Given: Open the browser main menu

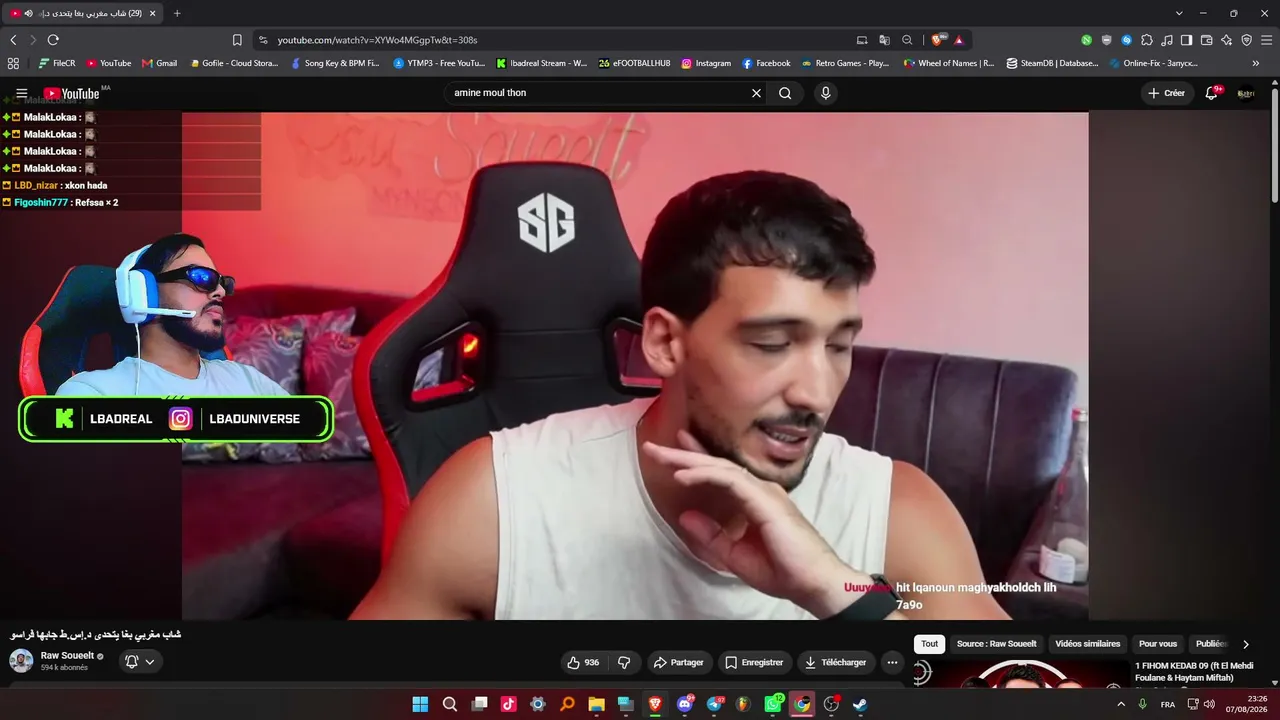Looking at the screenshot, I should pyautogui.click(x=1266, y=40).
